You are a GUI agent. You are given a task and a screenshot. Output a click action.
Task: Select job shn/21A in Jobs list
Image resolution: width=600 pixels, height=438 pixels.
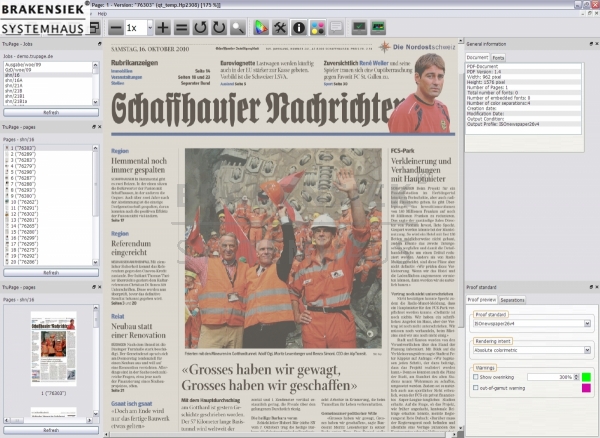coord(48,86)
